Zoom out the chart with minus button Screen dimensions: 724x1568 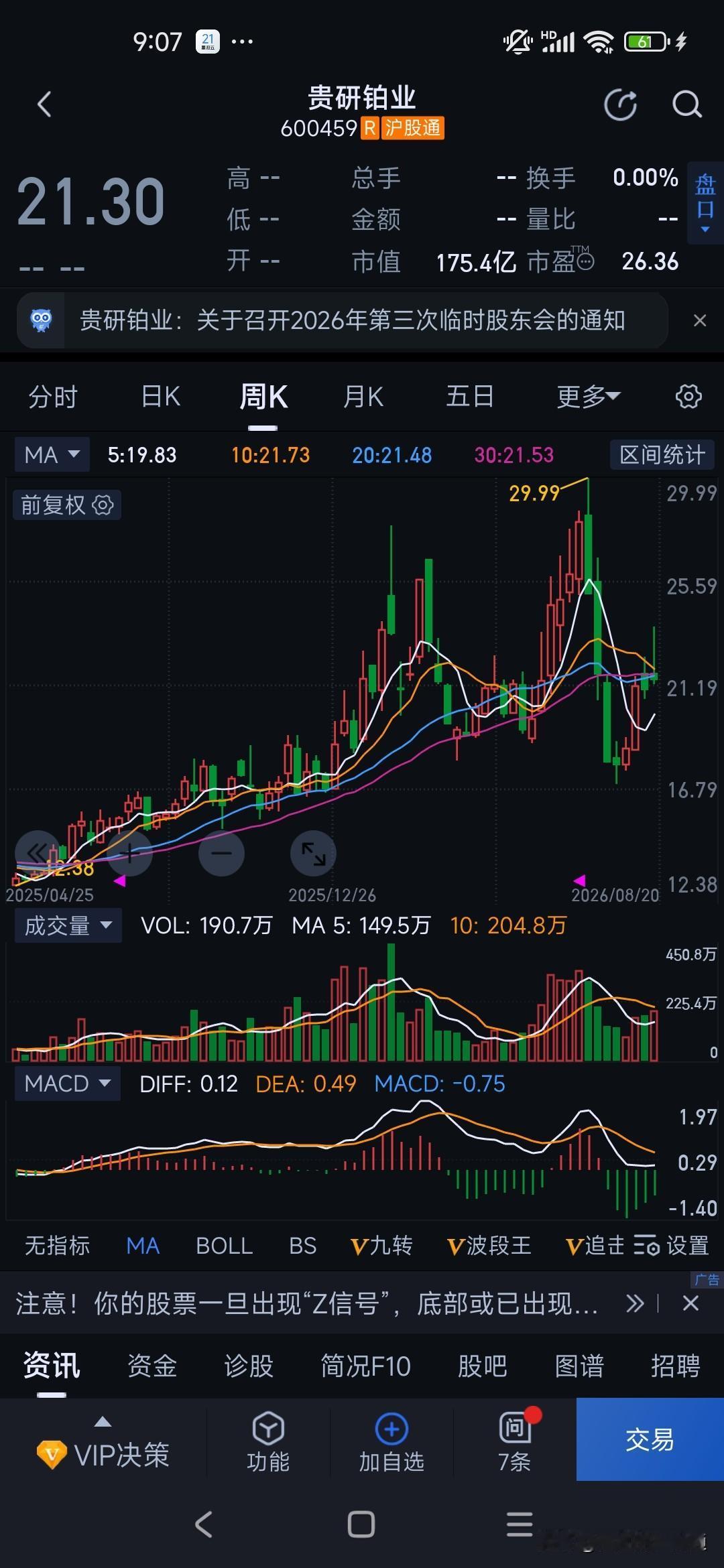[222, 853]
